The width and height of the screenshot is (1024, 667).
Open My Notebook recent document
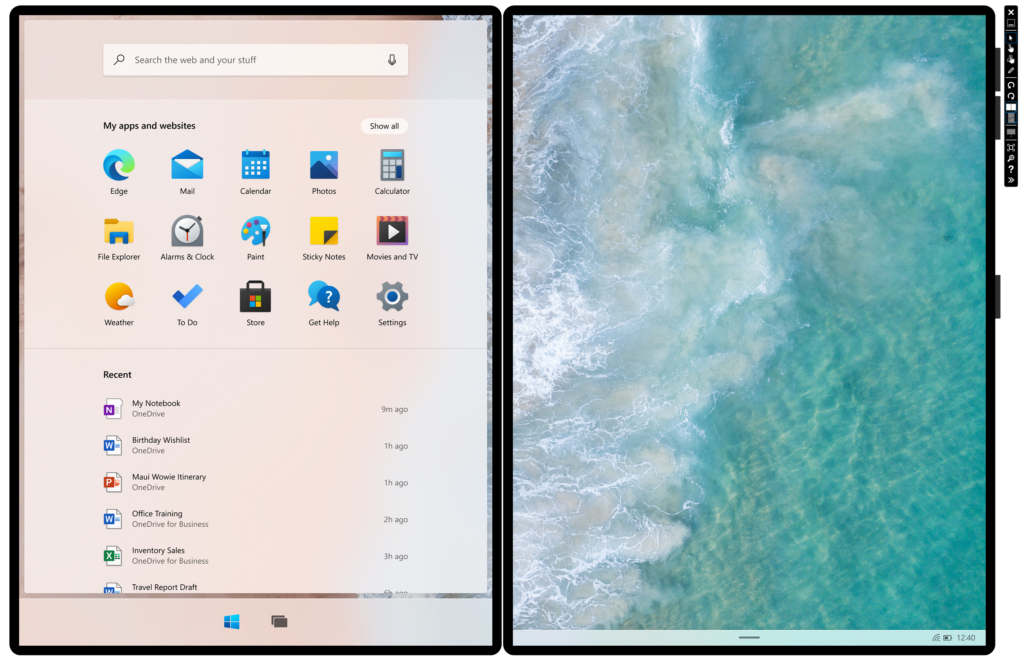[255, 409]
